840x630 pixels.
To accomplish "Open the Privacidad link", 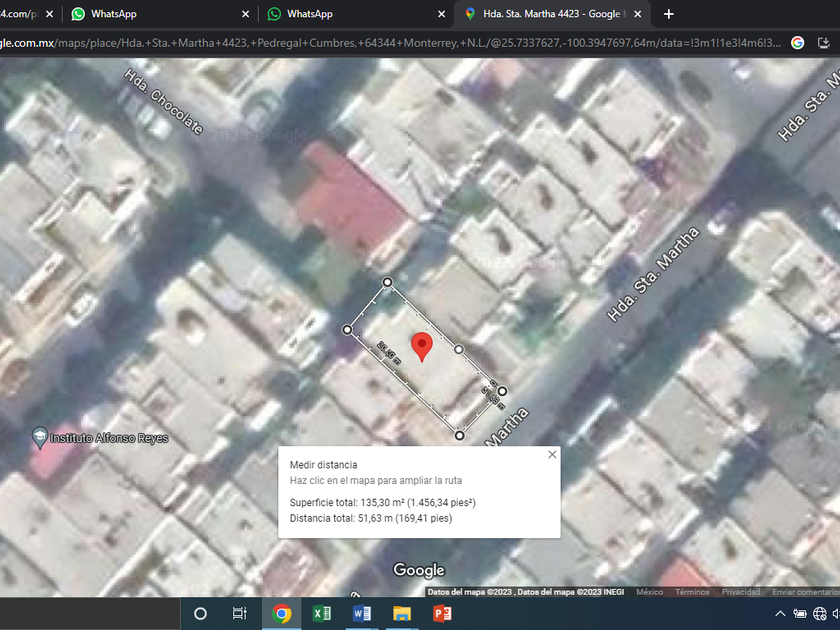I will (x=741, y=592).
